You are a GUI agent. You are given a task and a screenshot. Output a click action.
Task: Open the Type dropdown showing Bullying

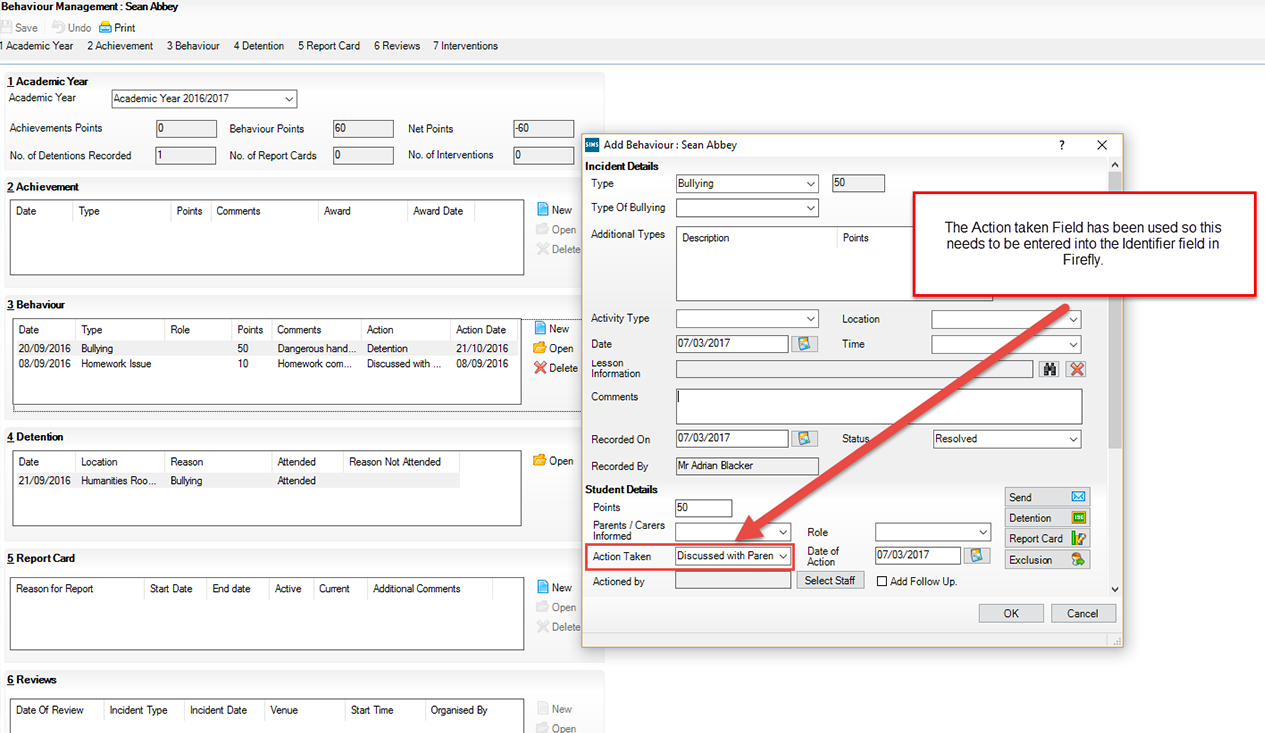point(810,184)
